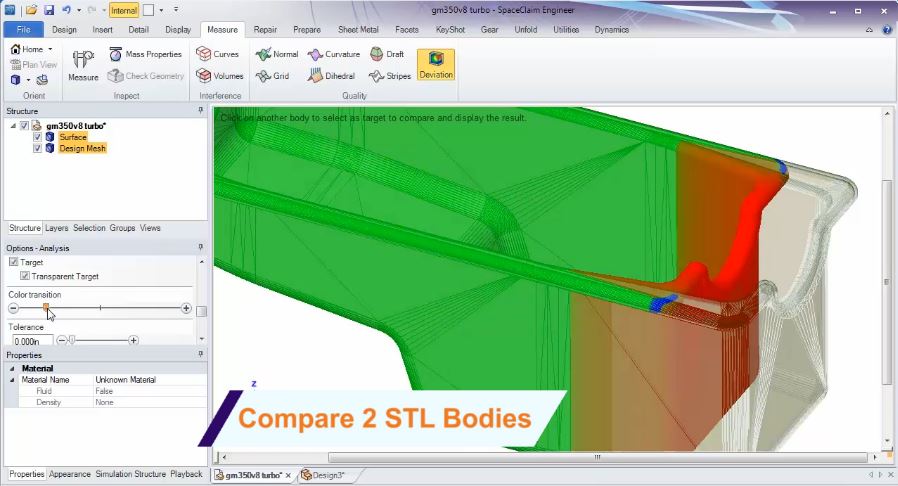Switch to the Design3 document tab
This screenshot has height=486, width=898.
(x=328, y=475)
